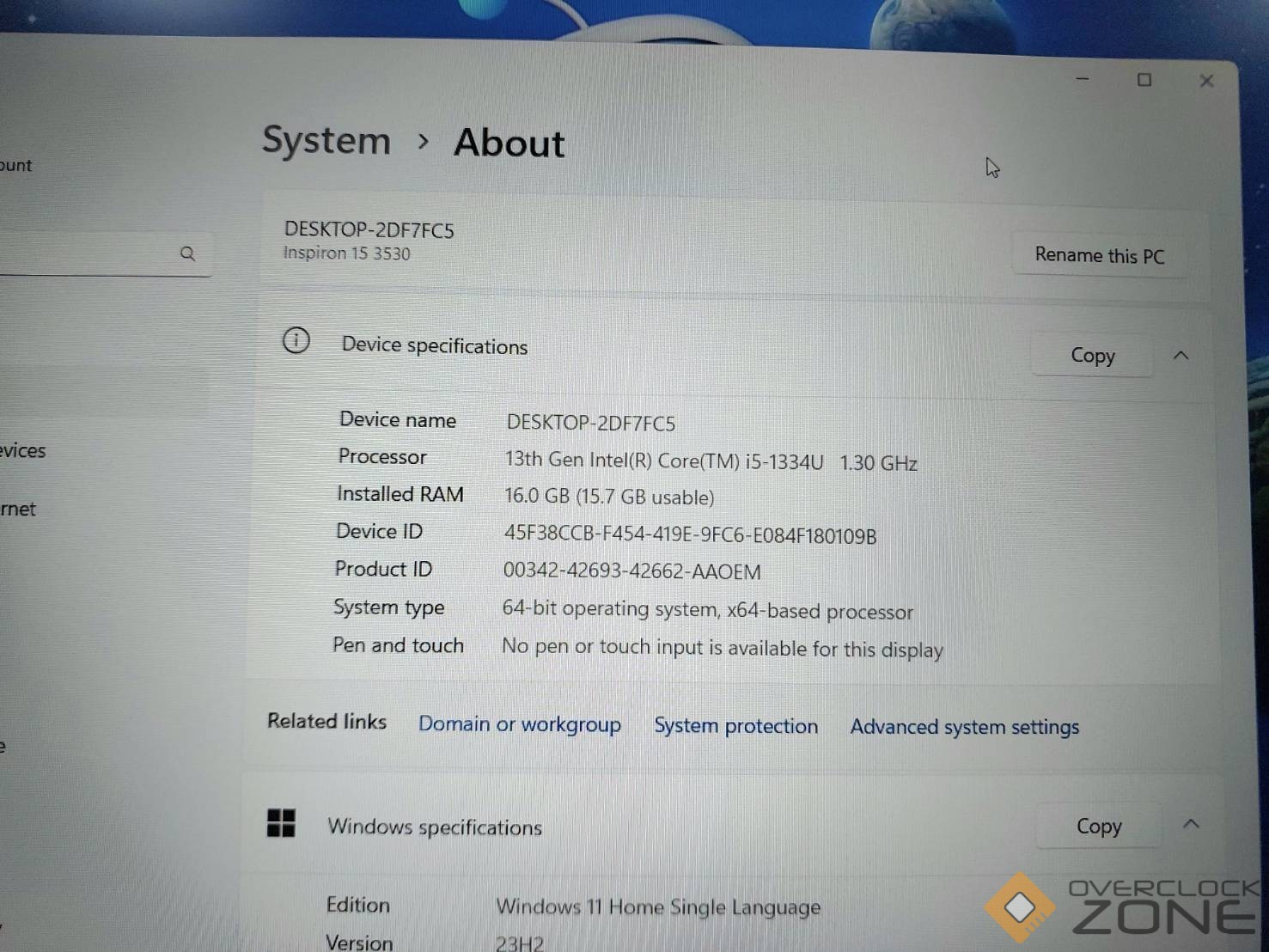Collapse the Device specifications section
1269x952 pixels.
tap(1181, 355)
